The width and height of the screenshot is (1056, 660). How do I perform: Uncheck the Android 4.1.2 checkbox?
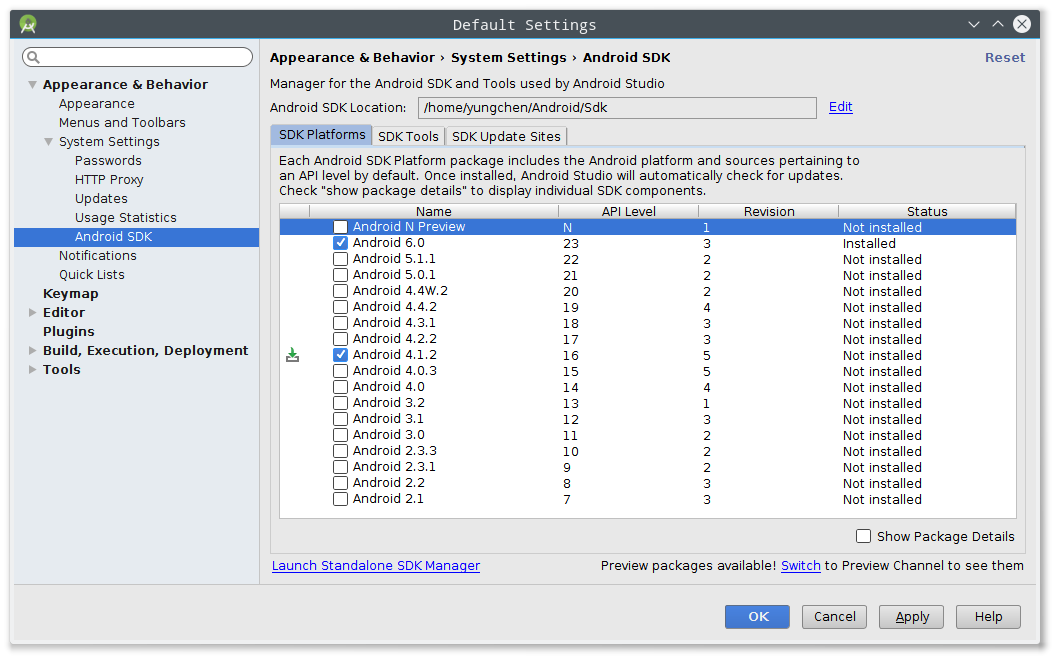click(340, 355)
